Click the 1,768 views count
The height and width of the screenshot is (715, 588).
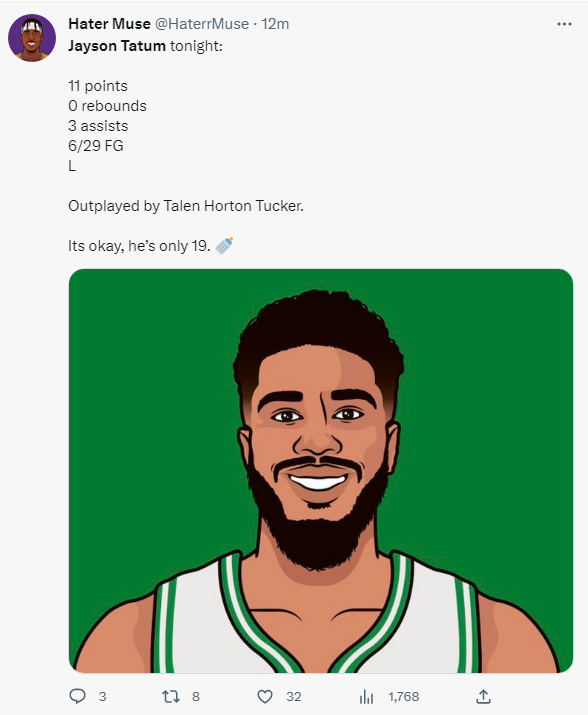(404, 696)
